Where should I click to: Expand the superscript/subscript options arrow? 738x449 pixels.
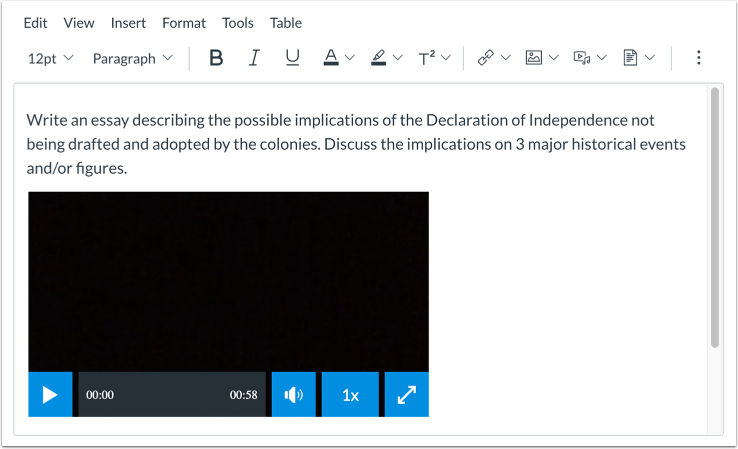[446, 58]
